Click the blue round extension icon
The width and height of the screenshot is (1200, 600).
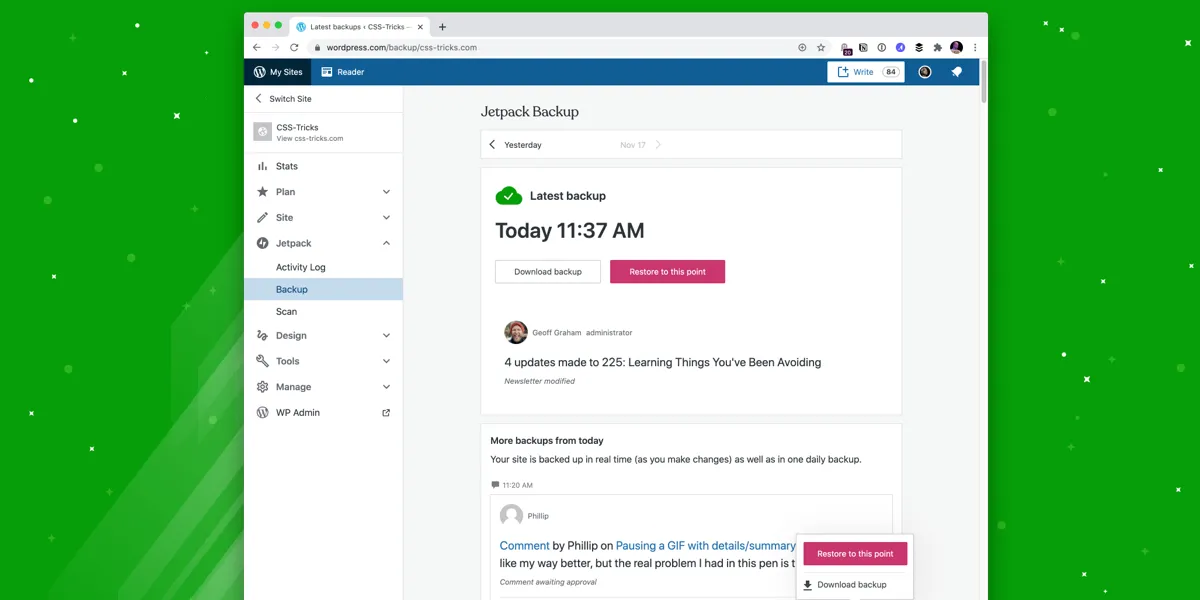tap(900, 47)
